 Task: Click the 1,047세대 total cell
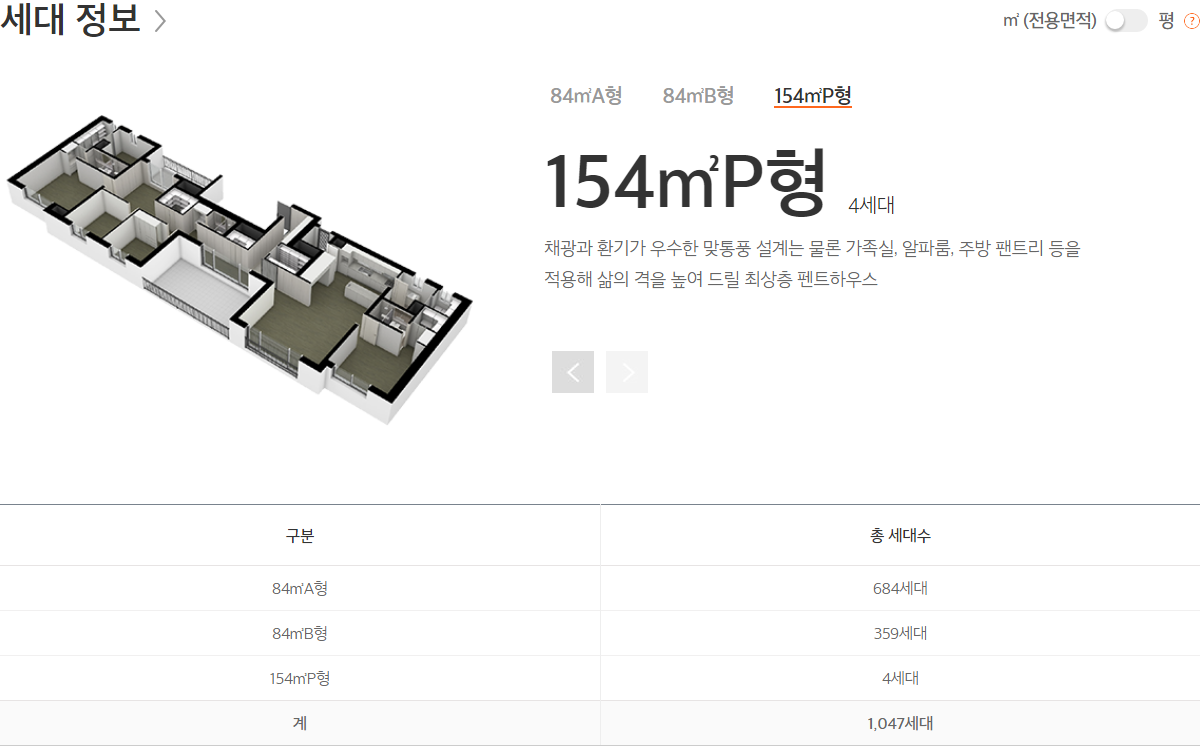pyautogui.click(x=900, y=723)
